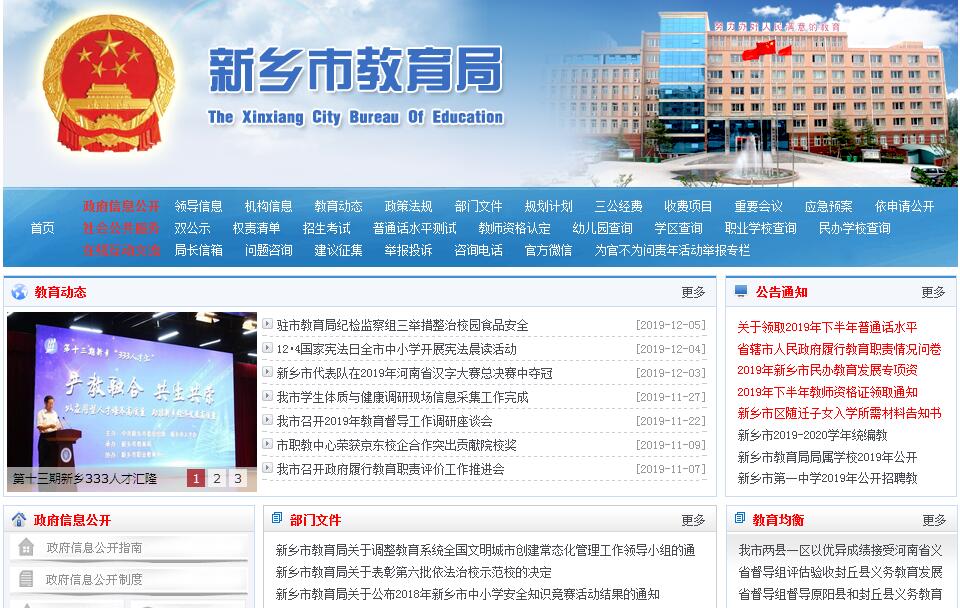
Task: Go to 首页 in the navigation bar
Action: click(x=42, y=228)
